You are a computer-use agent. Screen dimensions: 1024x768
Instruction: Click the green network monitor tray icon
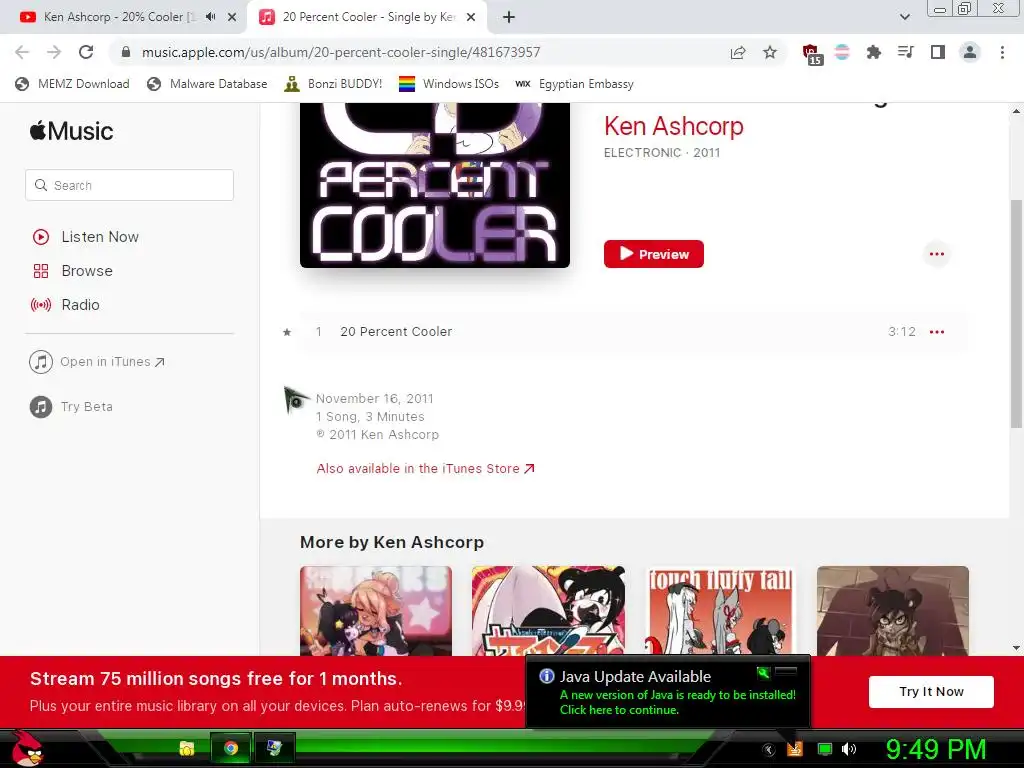pyautogui.click(x=825, y=749)
